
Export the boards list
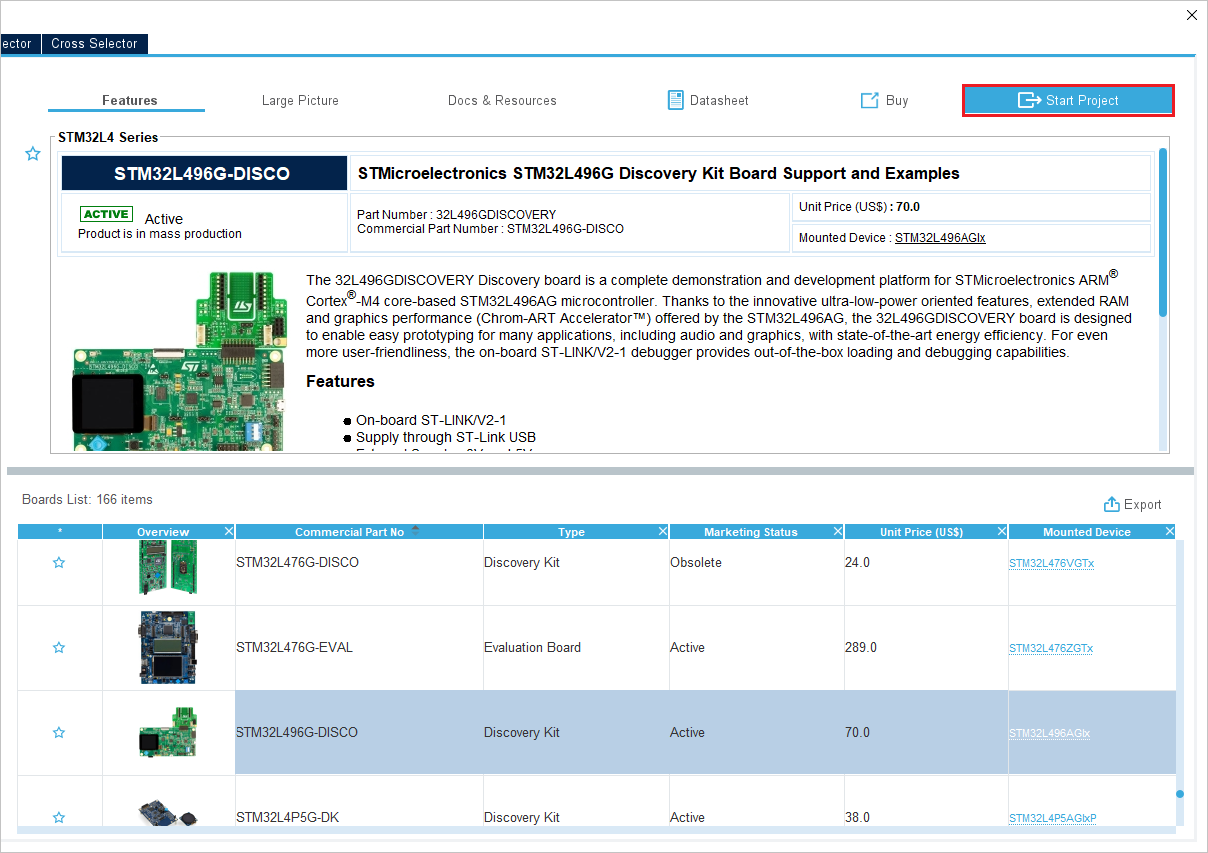point(1133,504)
